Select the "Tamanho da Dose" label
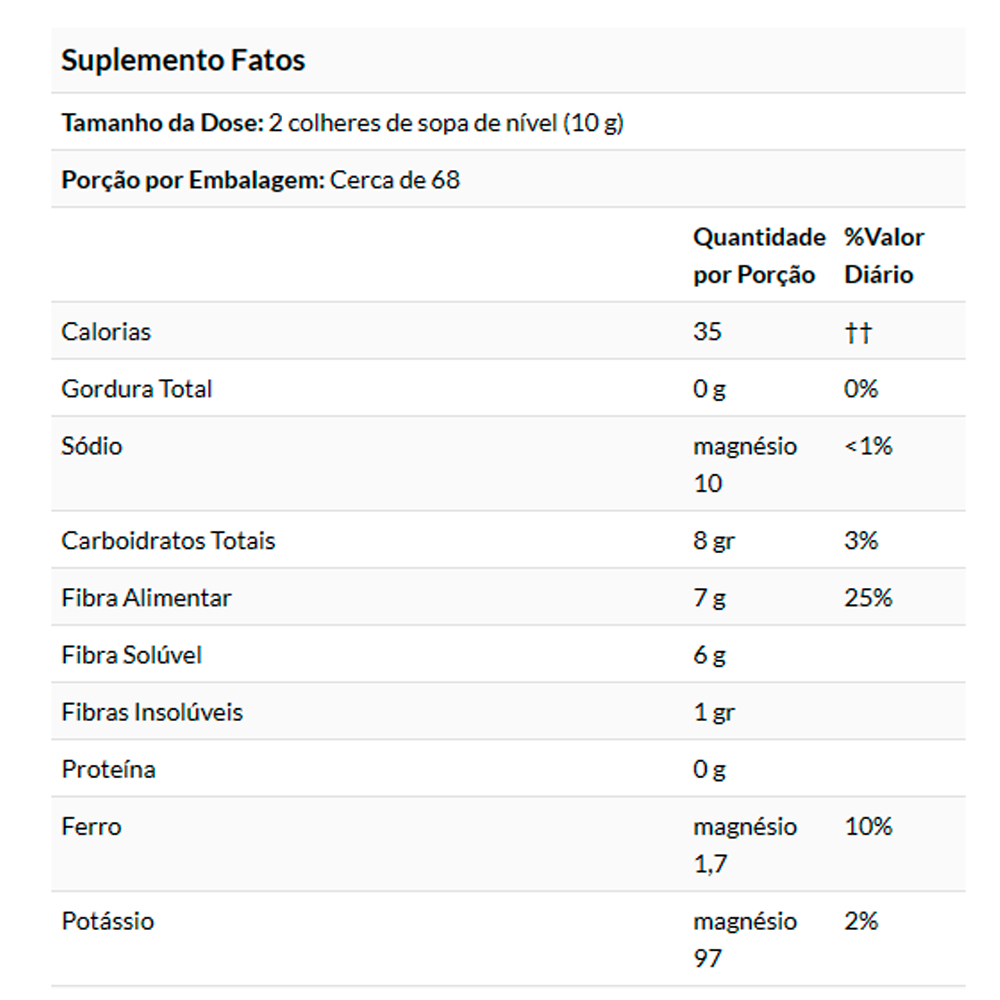This screenshot has width=1000, height=1000. 162,123
